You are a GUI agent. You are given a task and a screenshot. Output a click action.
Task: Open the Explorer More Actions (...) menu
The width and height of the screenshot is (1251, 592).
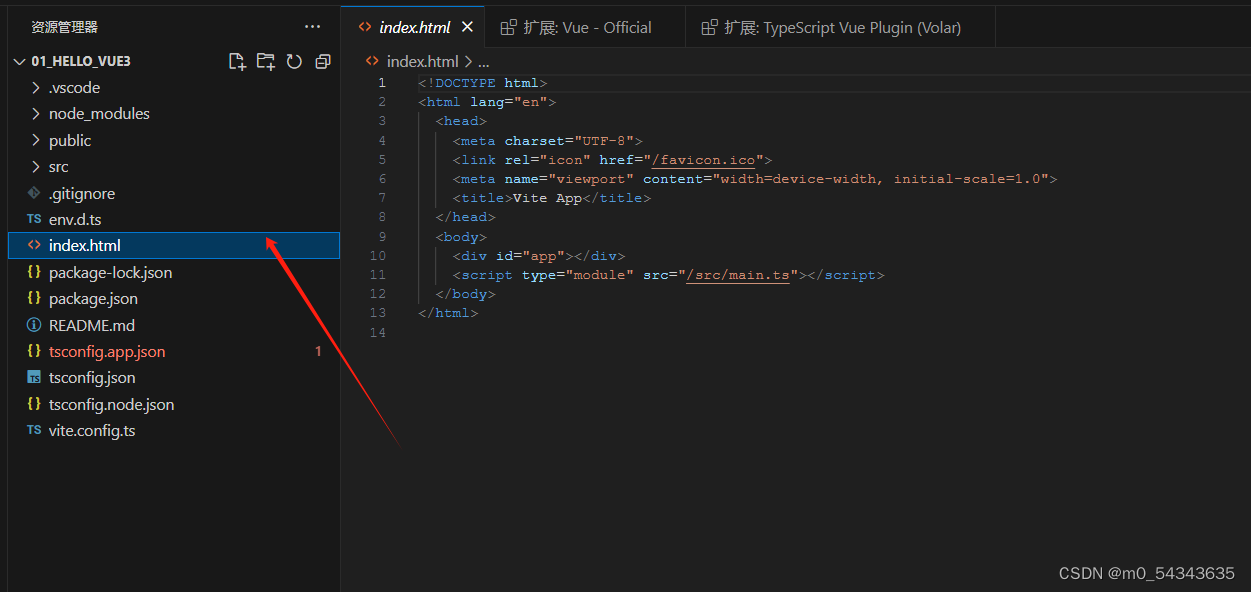312,26
